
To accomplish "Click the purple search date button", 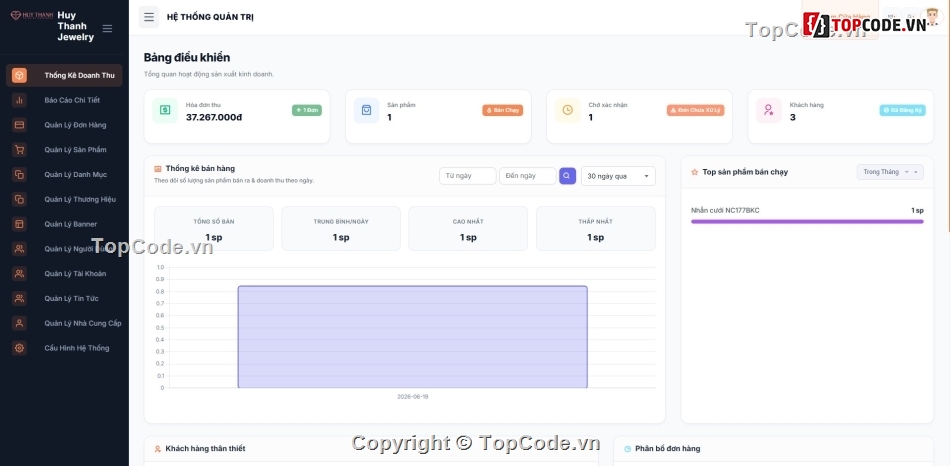I will 567,176.
